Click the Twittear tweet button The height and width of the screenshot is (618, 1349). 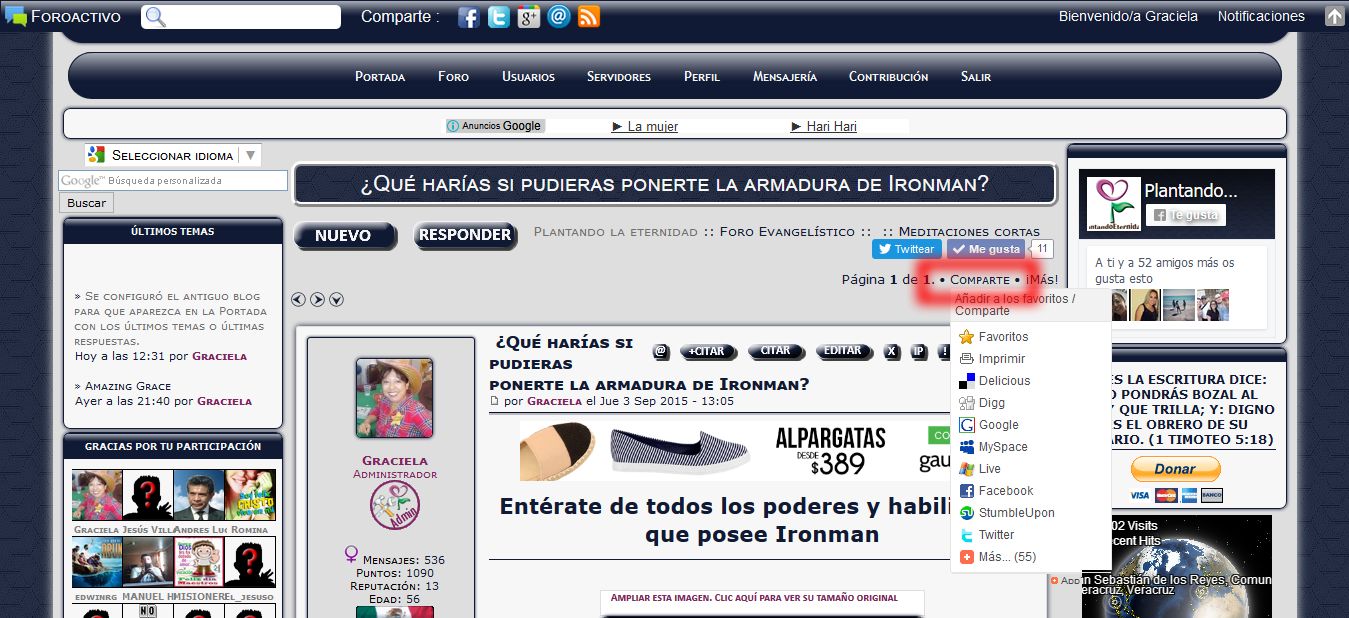click(x=907, y=249)
